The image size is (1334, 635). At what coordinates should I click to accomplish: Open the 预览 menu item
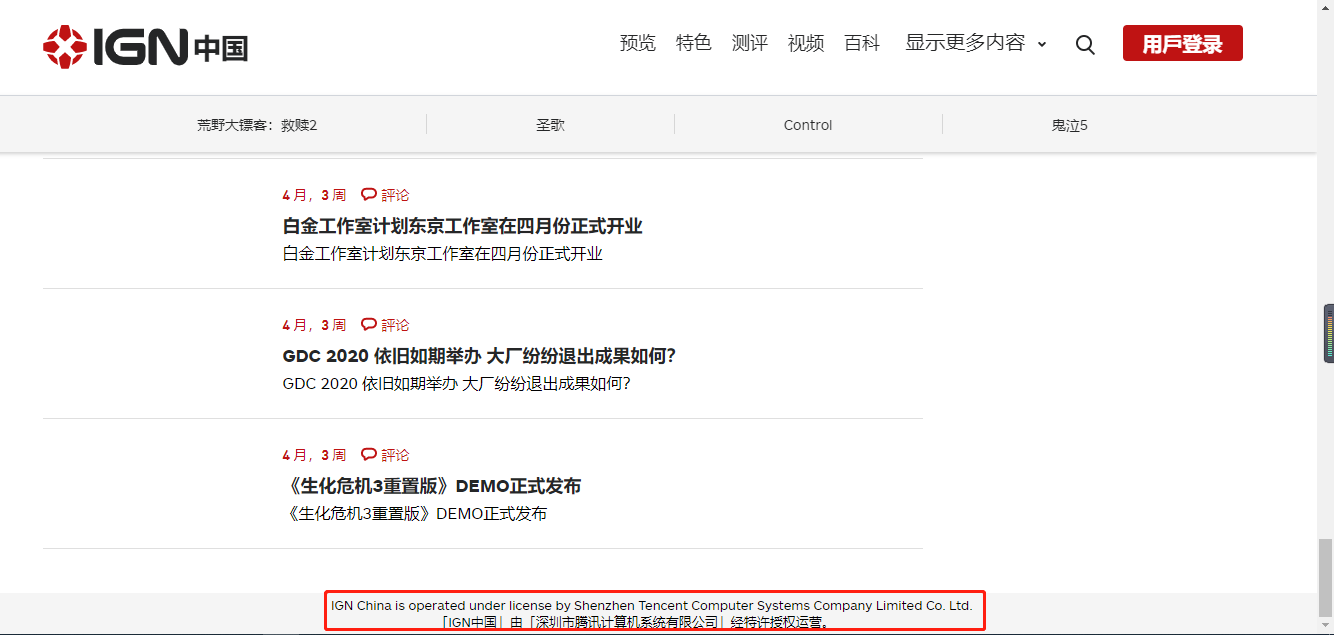[x=637, y=43]
